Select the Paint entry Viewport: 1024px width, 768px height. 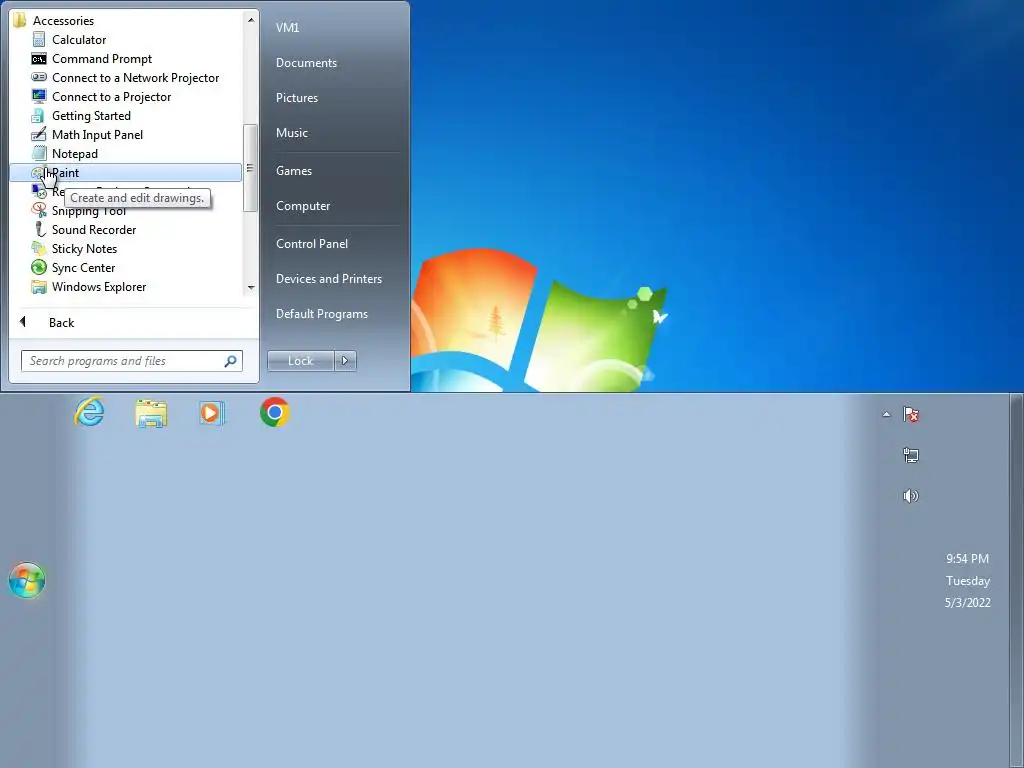coord(125,172)
